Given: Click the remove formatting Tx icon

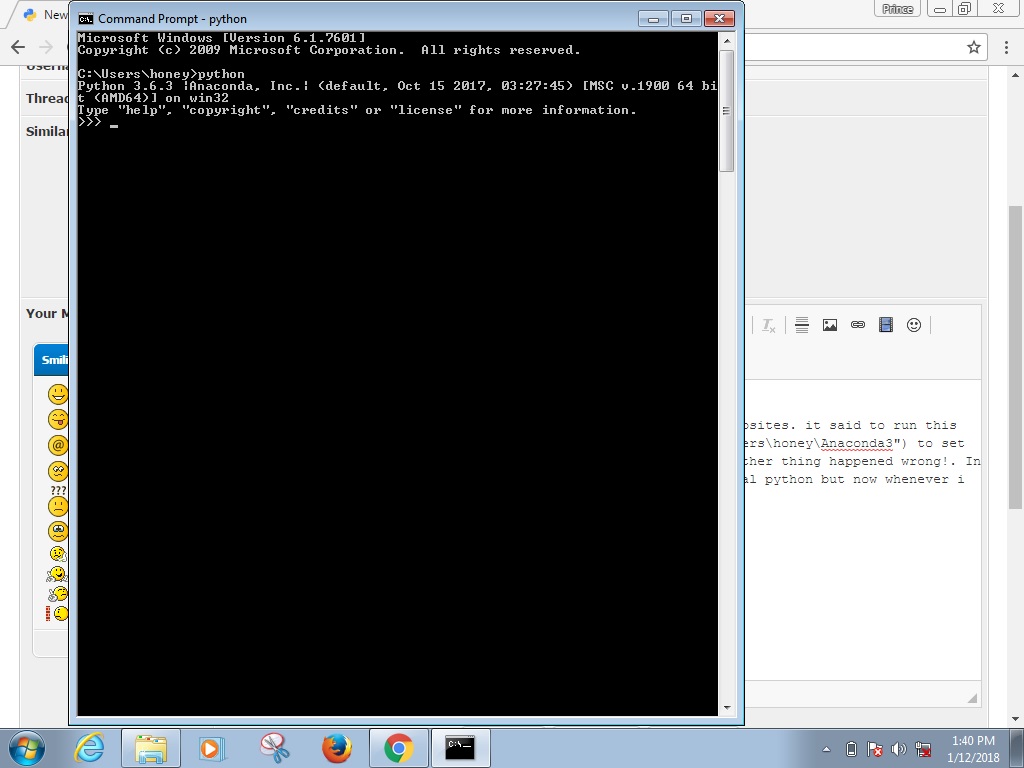Looking at the screenshot, I should click(x=768, y=325).
